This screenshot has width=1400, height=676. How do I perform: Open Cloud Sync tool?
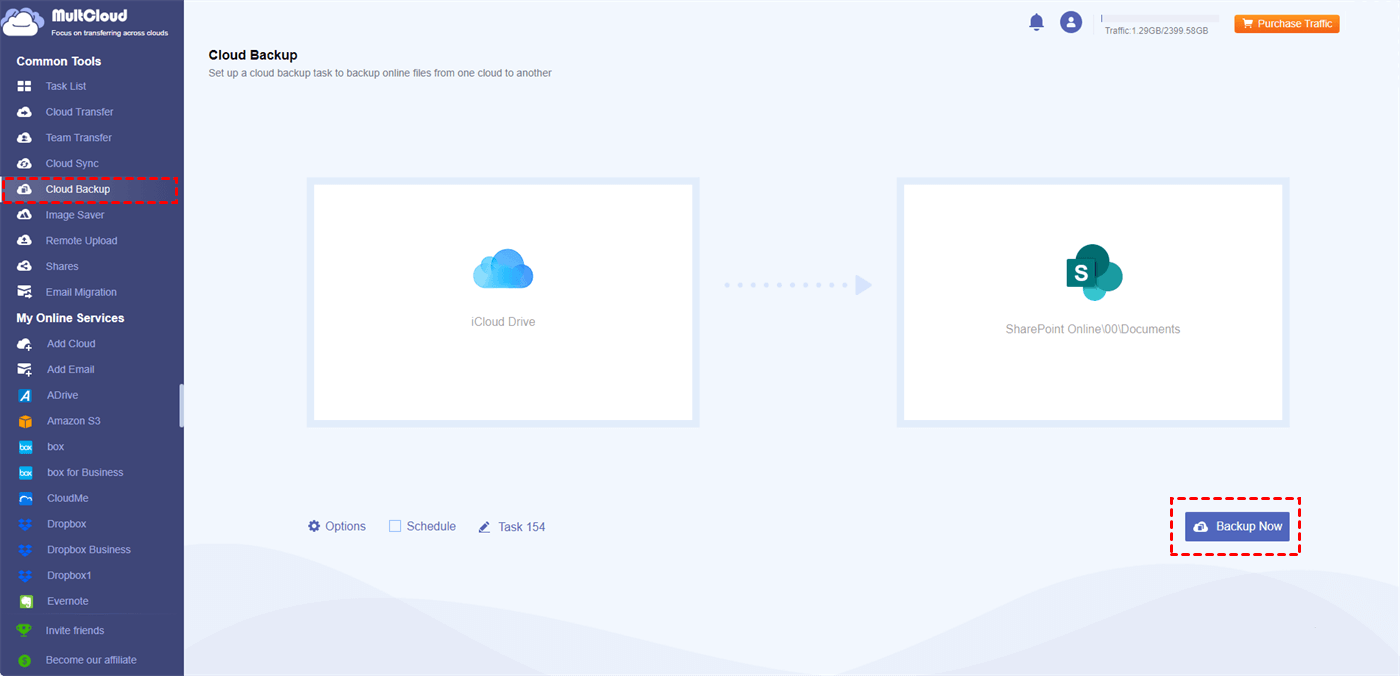[x=72, y=163]
